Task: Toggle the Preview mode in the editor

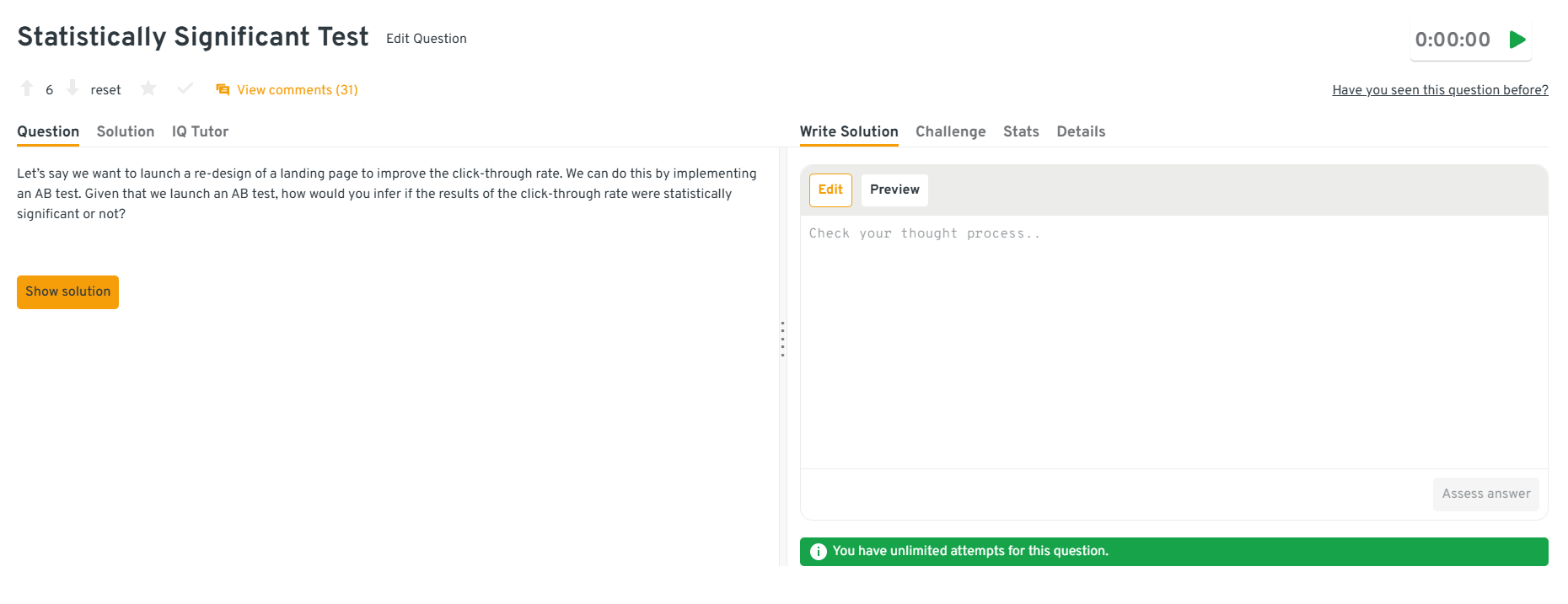Action: tap(894, 190)
